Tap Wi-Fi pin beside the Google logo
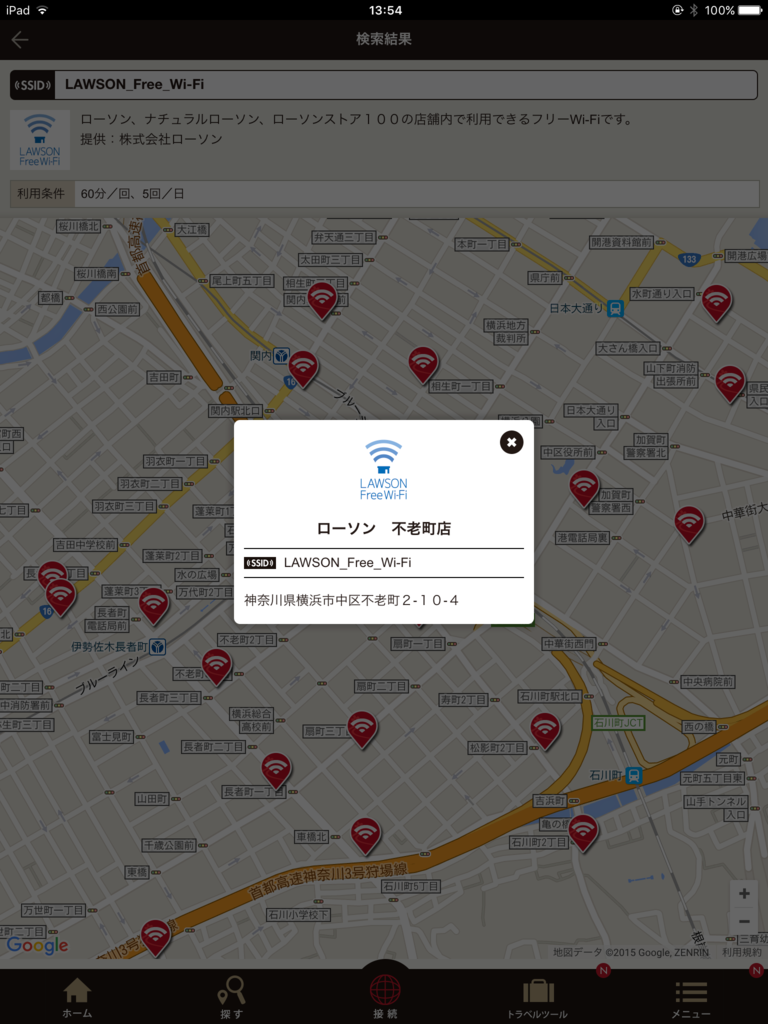 point(155,937)
